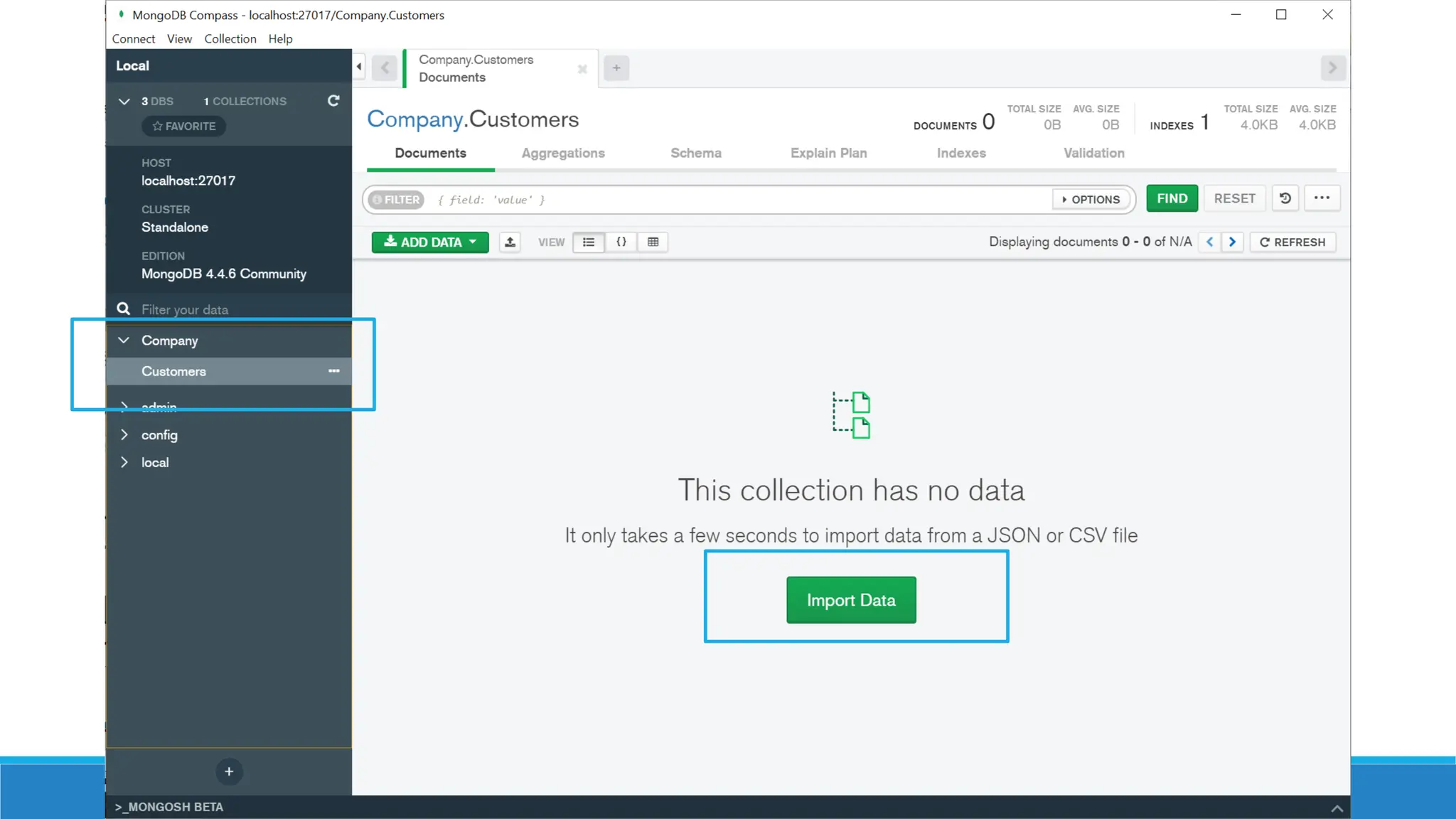Switch to JSON braces view

click(621, 242)
